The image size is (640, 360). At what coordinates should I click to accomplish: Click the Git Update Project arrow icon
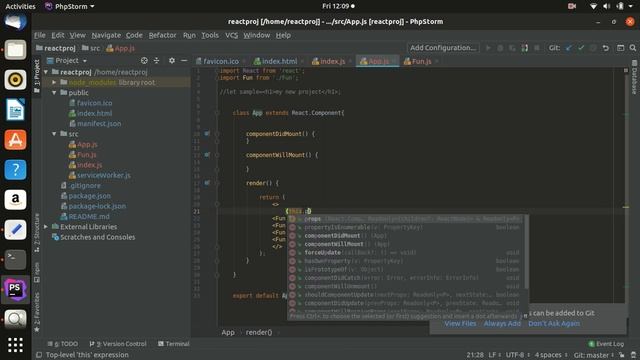coord(569,48)
